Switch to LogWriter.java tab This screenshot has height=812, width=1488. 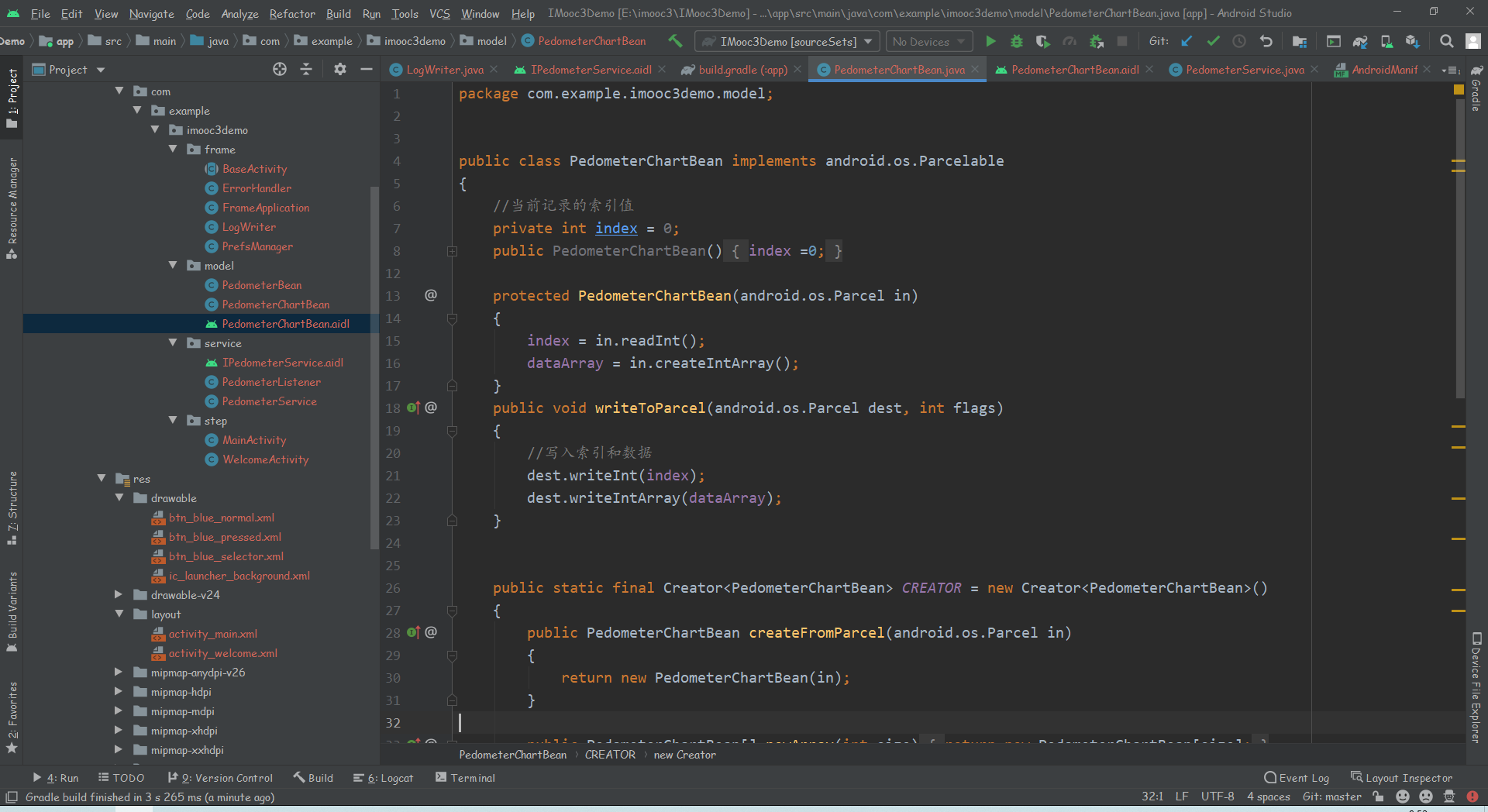[444, 70]
